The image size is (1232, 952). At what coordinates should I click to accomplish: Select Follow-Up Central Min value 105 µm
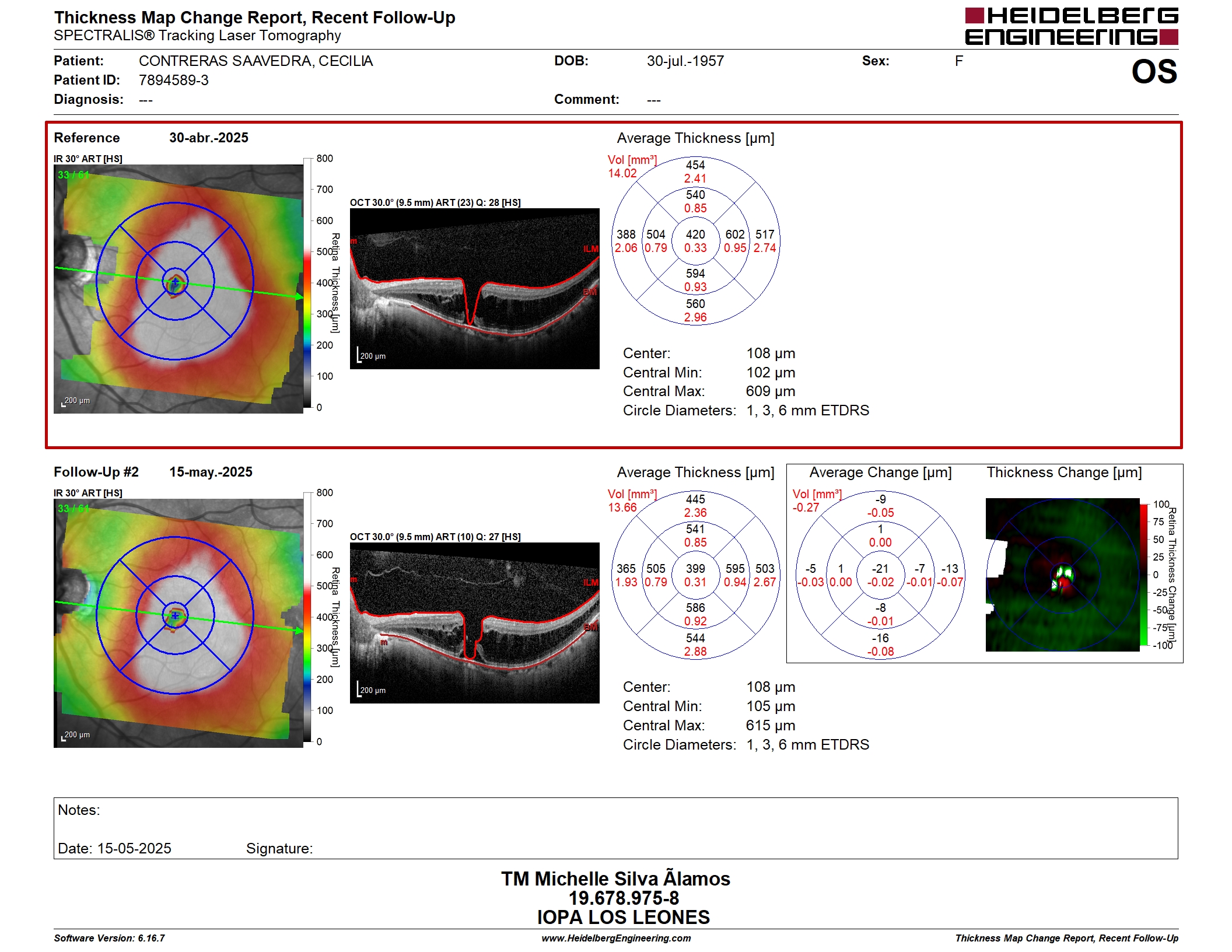(x=771, y=706)
